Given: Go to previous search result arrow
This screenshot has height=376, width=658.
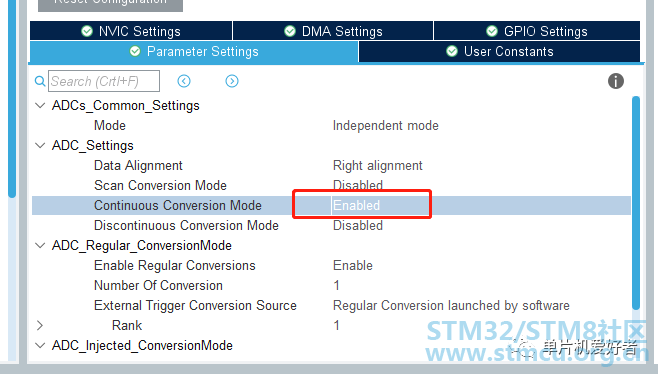Looking at the screenshot, I should [x=184, y=81].
